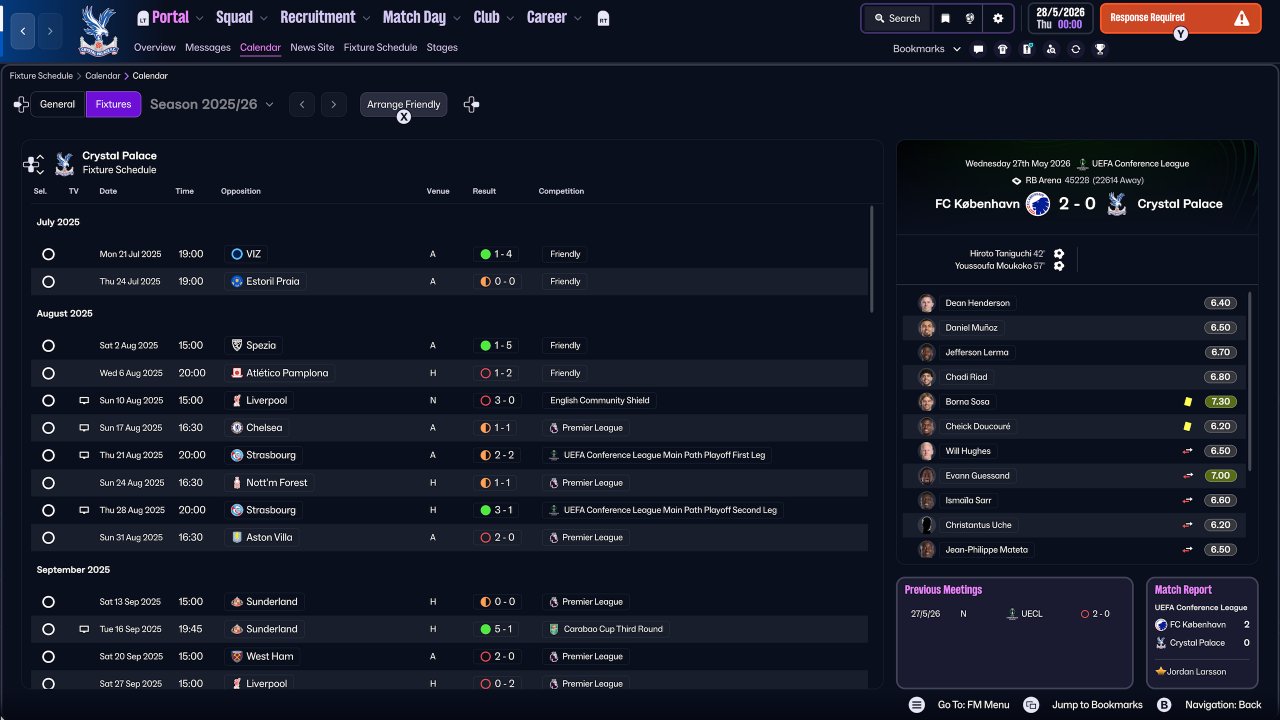Open the Season 2025/26 selector

(x=211, y=104)
